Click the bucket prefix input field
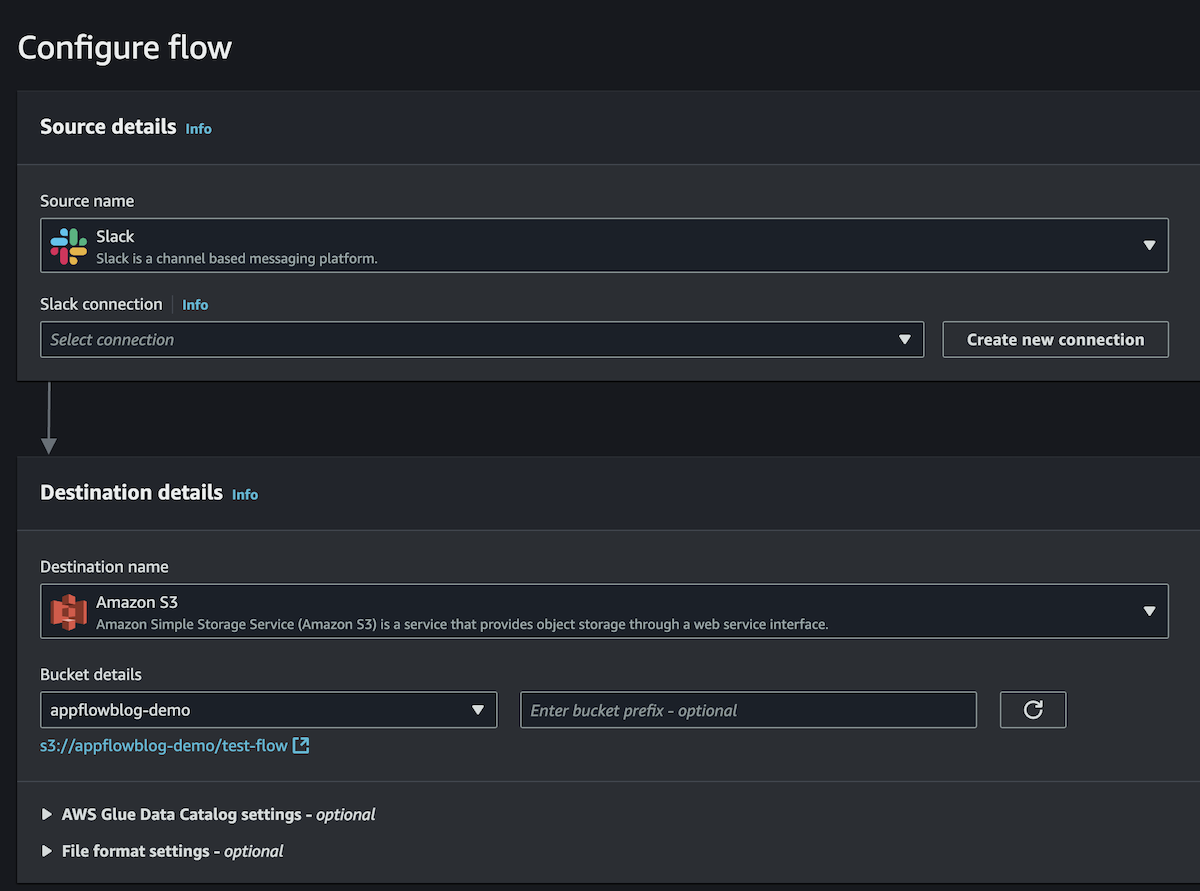This screenshot has width=1200, height=891. pos(748,710)
